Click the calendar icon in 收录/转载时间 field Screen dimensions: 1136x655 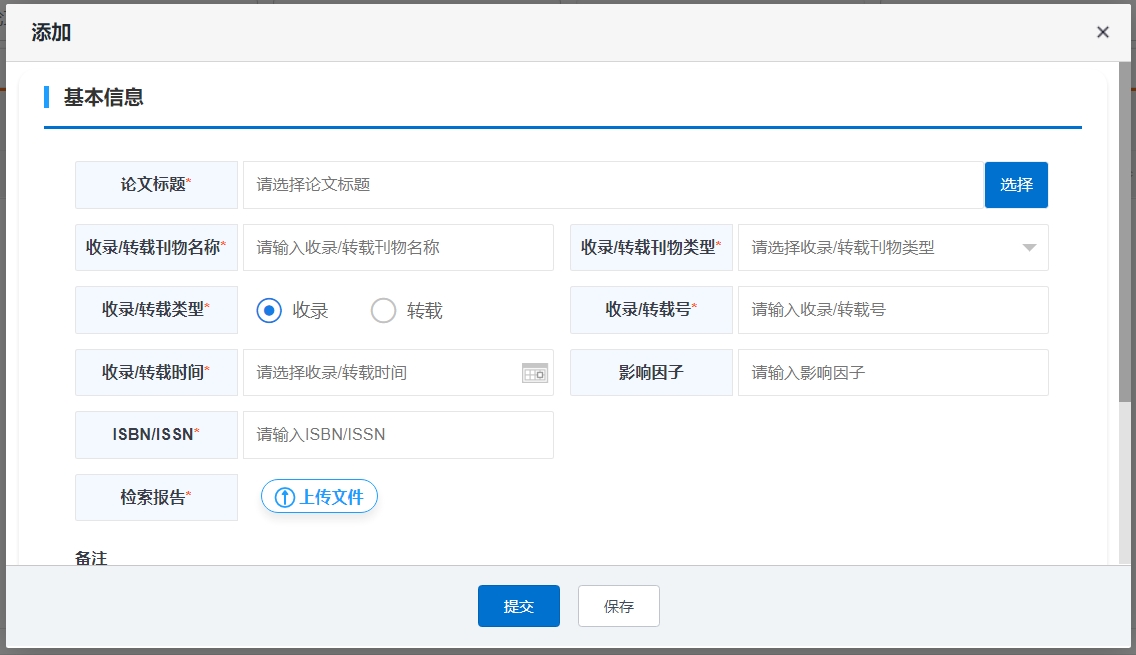[535, 373]
